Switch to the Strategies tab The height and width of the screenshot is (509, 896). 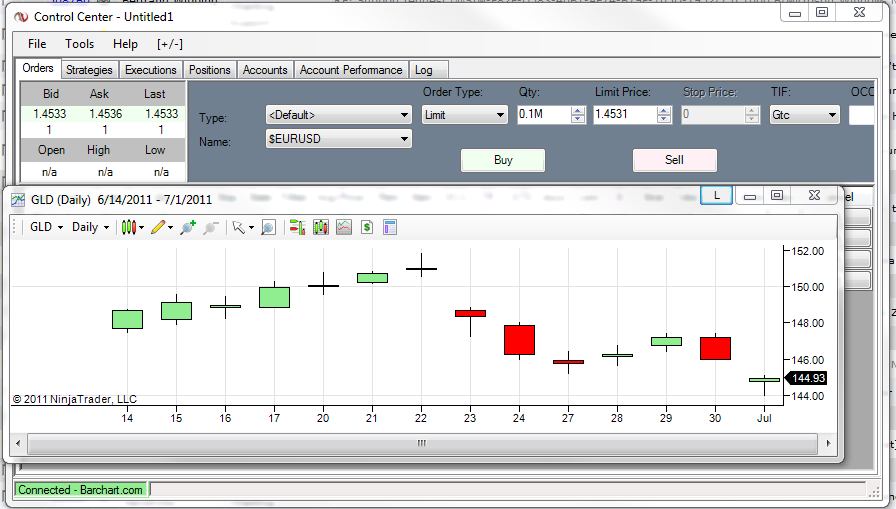click(x=89, y=70)
